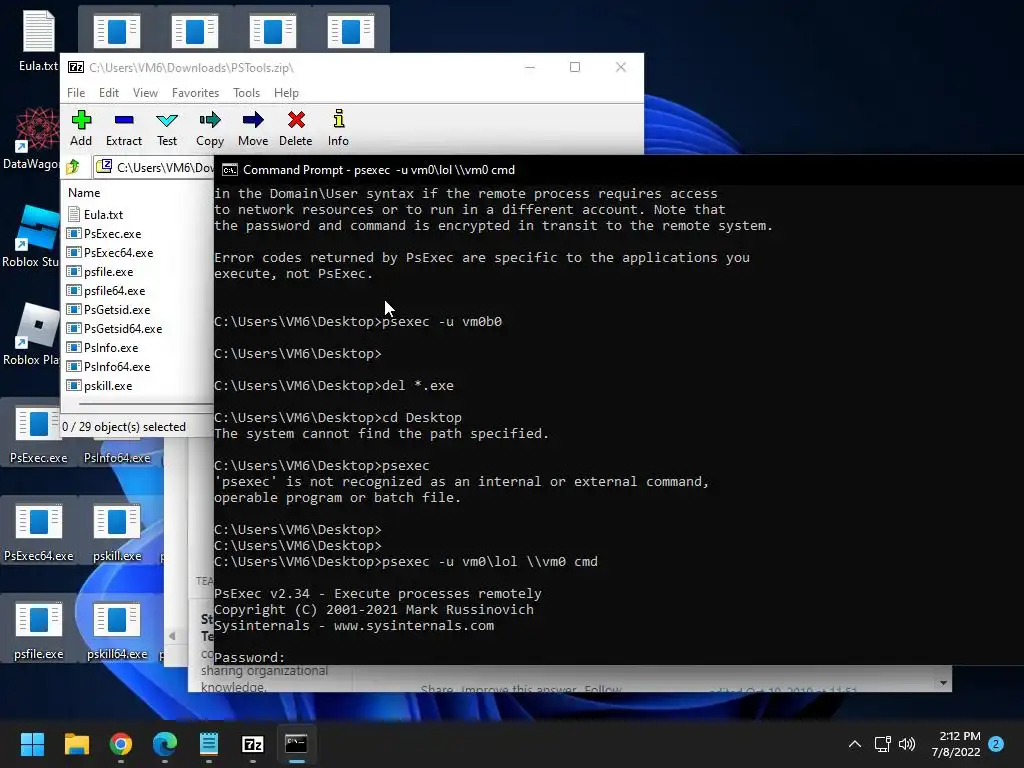Click the Command Prompt taskbar icon
Image resolution: width=1024 pixels, height=768 pixels.
(x=296, y=744)
